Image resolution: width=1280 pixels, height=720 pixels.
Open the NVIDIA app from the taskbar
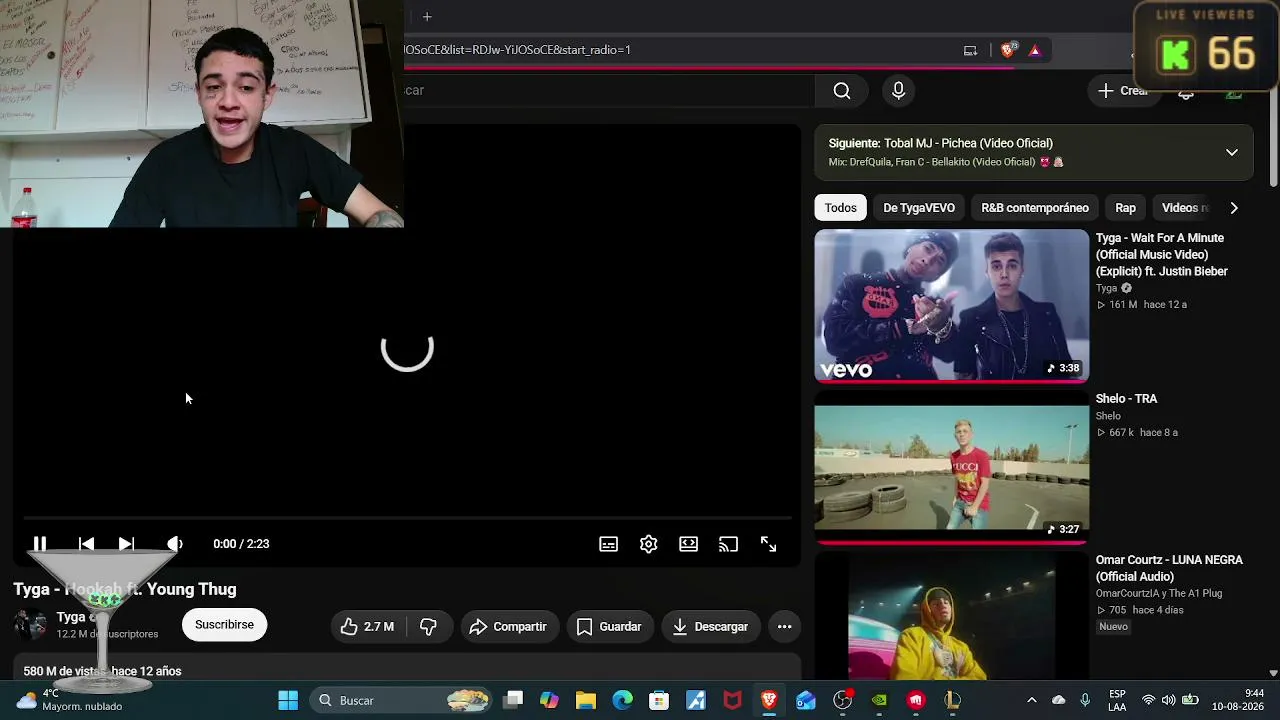pyautogui.click(x=879, y=700)
